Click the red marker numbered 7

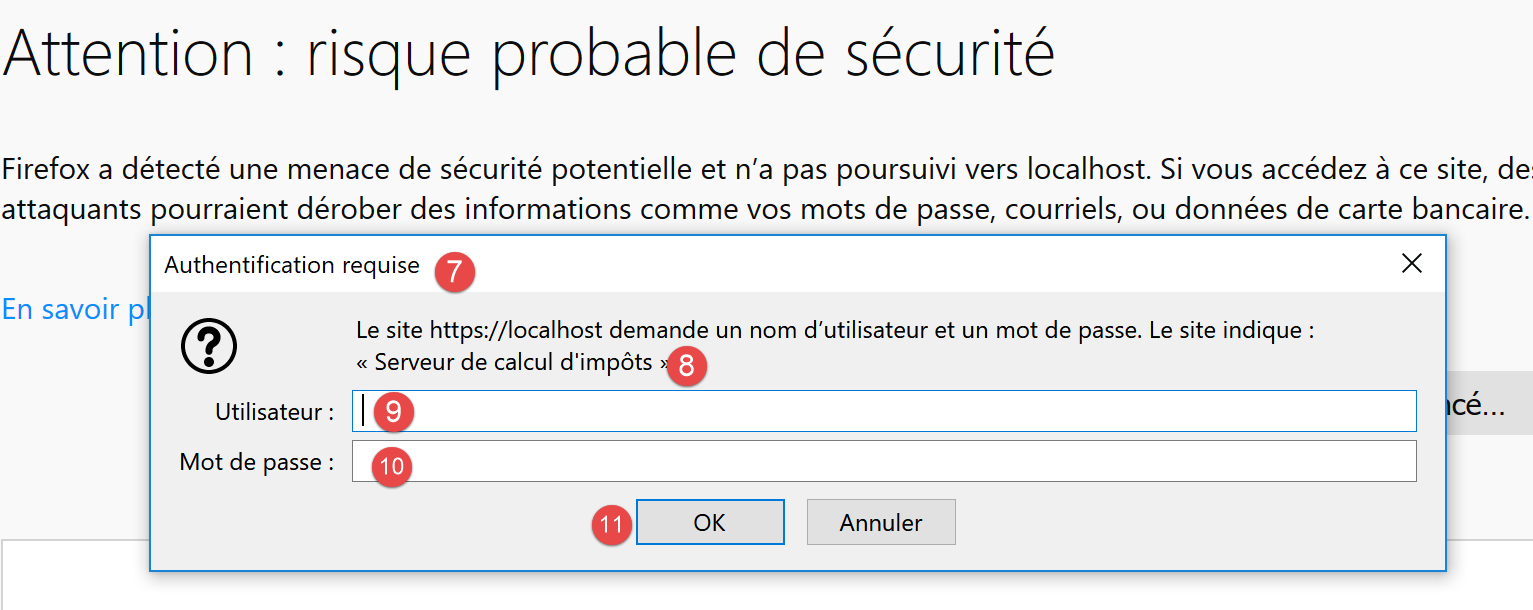455,272
